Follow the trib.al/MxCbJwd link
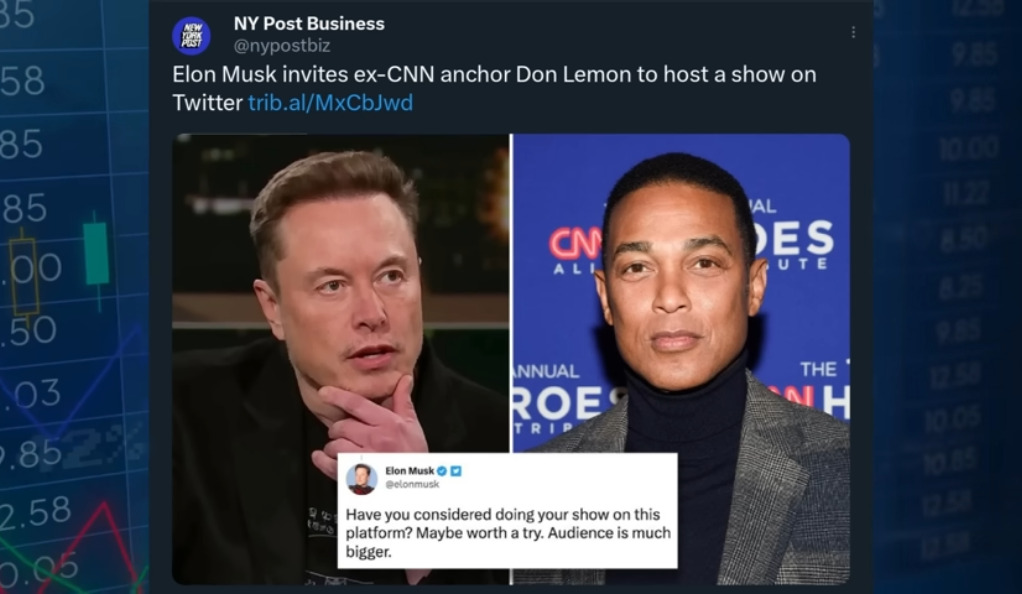The width and height of the screenshot is (1022, 594). [330, 102]
